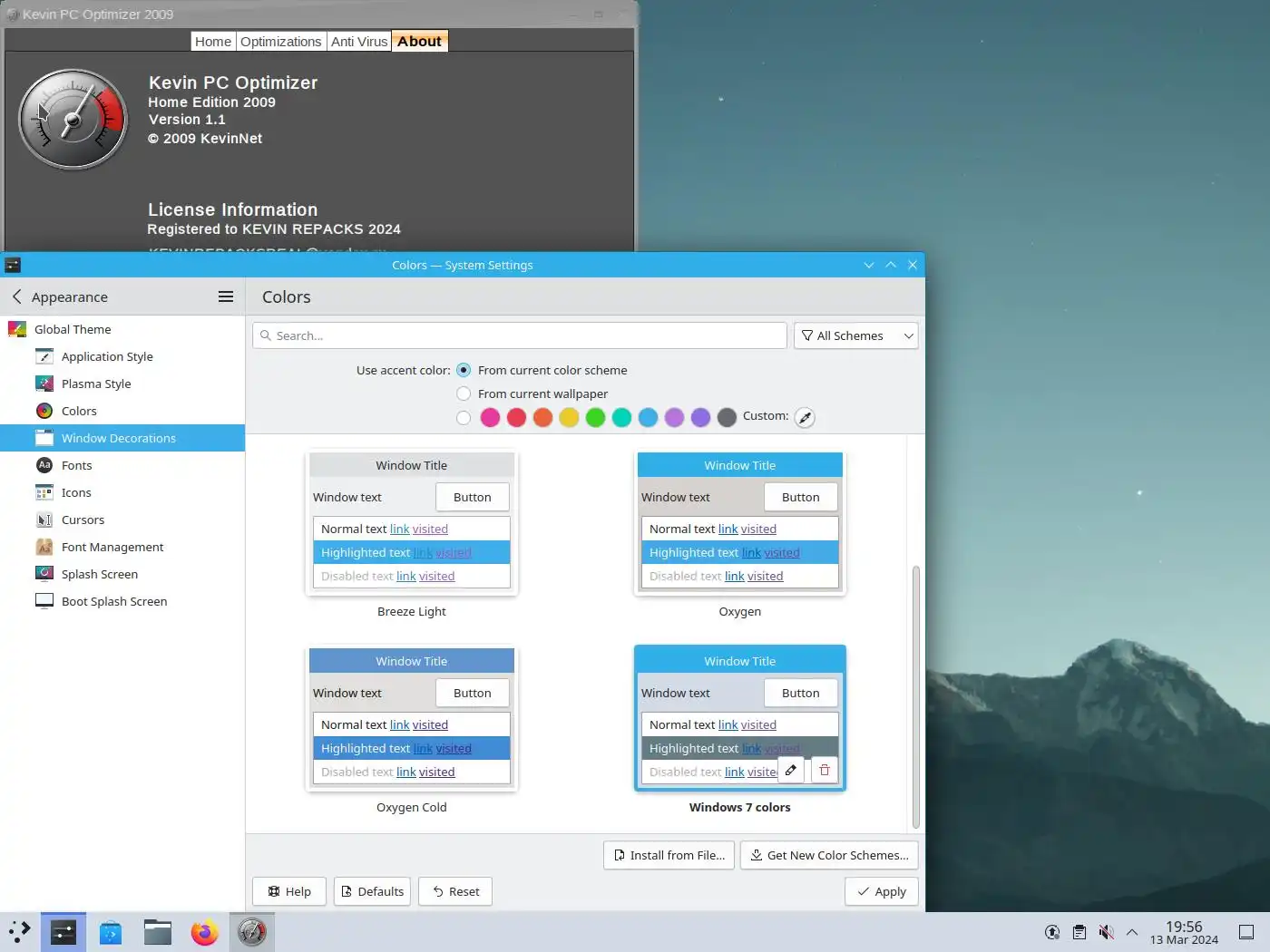Launch the file manager from taskbar
Screen dimensions: 1270x952
tap(158, 932)
